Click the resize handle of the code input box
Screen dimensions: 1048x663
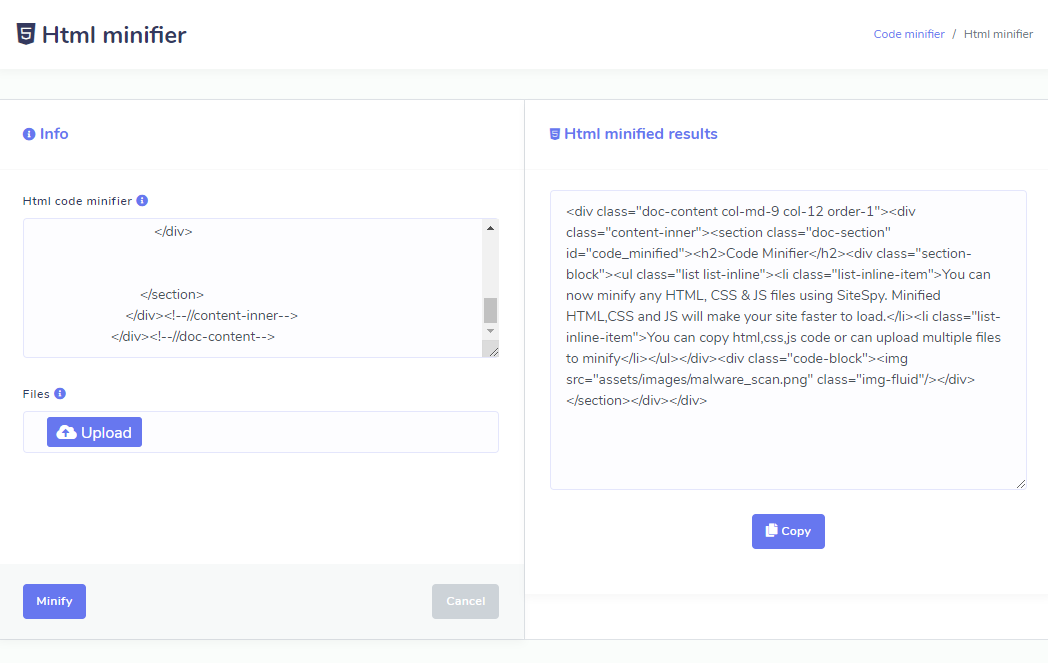tap(491, 349)
